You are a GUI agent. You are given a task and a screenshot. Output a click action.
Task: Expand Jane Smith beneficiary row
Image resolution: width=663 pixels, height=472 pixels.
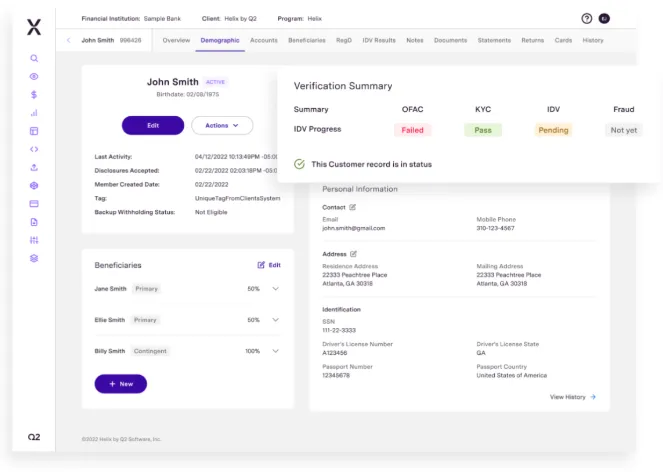pos(275,289)
